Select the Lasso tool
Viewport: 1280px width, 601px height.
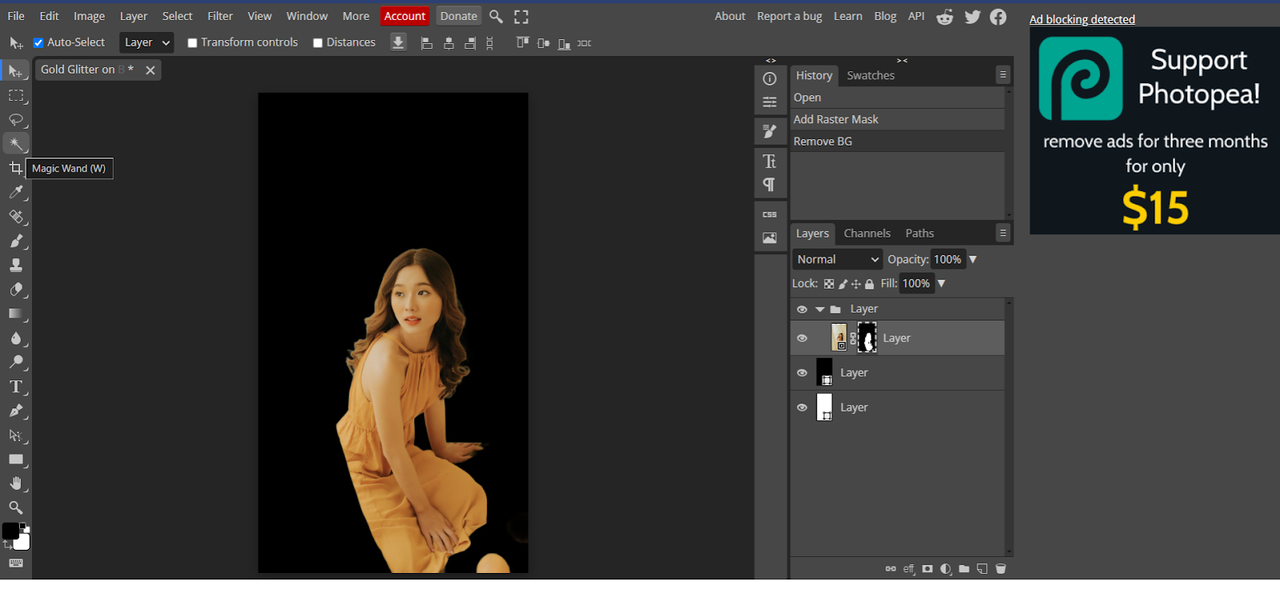pyautogui.click(x=16, y=120)
